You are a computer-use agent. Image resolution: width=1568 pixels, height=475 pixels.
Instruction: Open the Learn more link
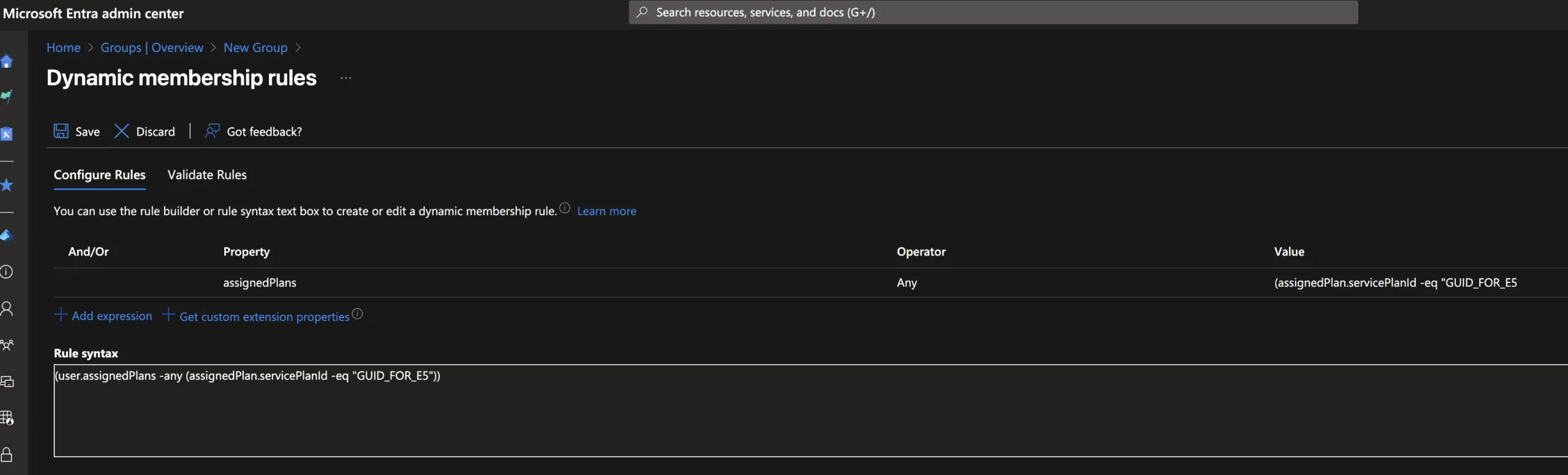(606, 211)
